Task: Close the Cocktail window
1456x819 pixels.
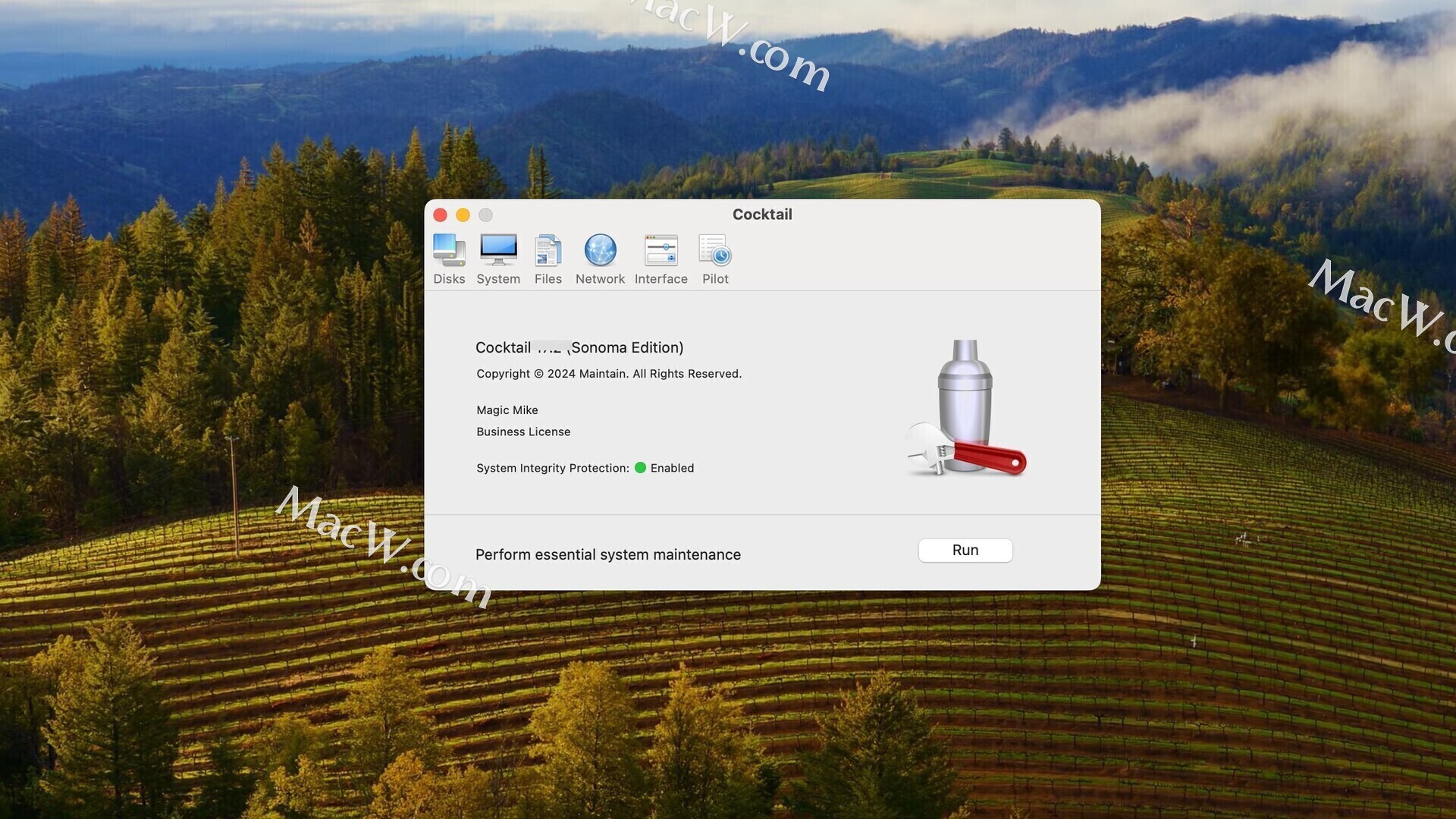Action: [x=440, y=215]
